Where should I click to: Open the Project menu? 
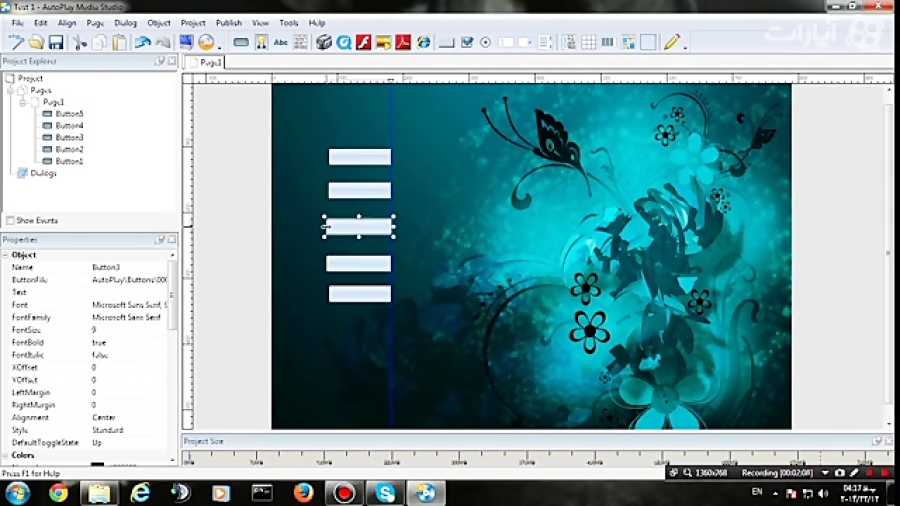193,23
